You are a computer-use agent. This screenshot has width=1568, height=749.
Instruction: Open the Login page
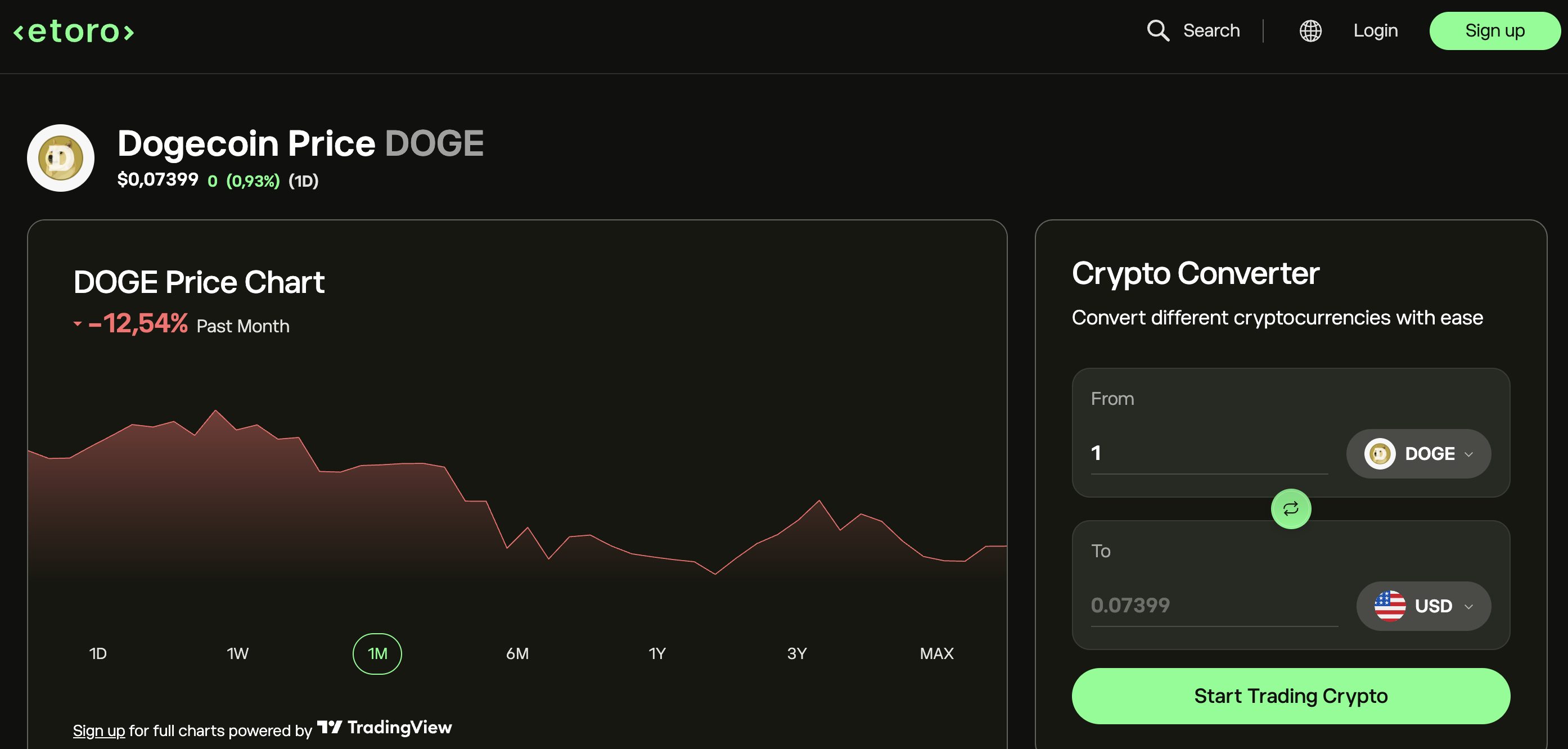point(1375,30)
